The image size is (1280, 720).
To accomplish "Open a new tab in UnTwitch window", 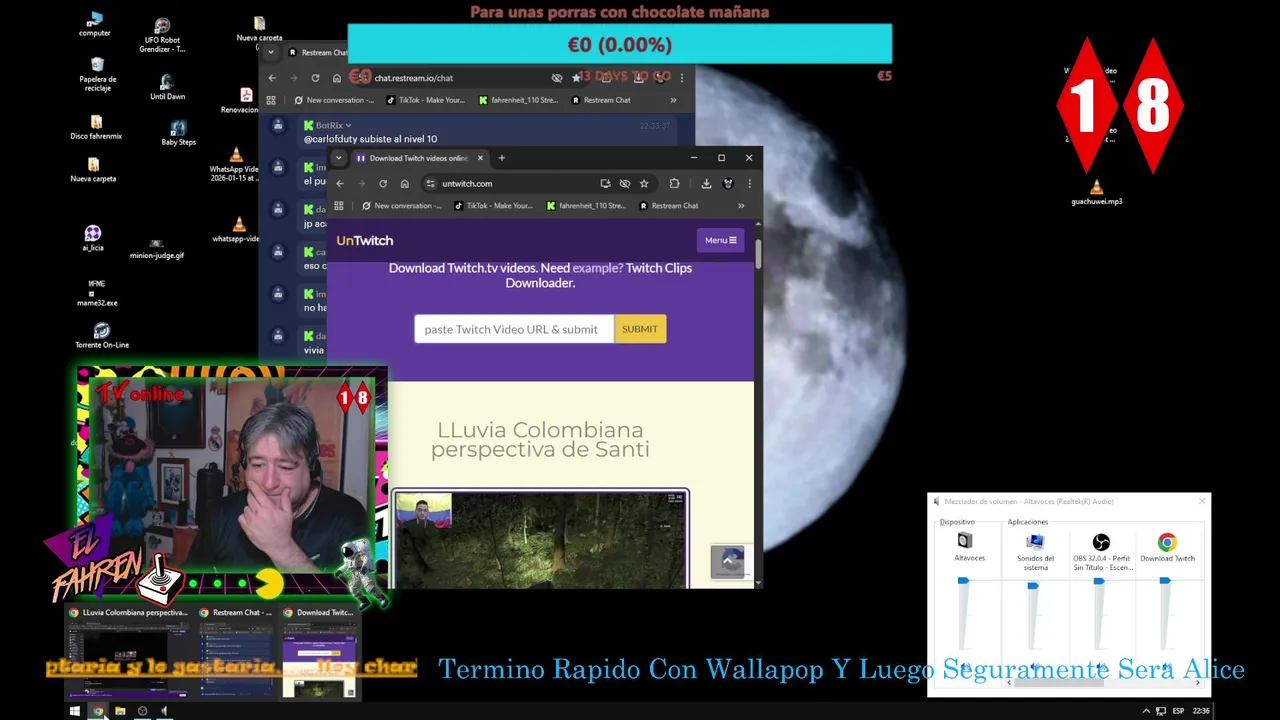I will (502, 158).
